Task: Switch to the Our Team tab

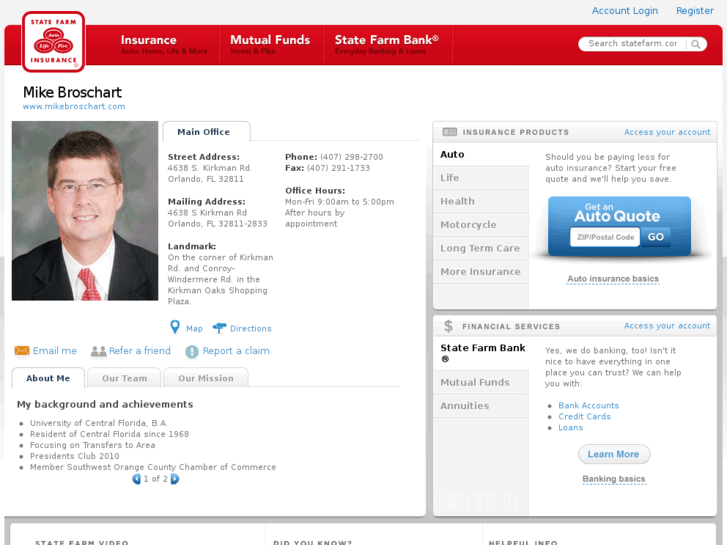Action: [124, 378]
